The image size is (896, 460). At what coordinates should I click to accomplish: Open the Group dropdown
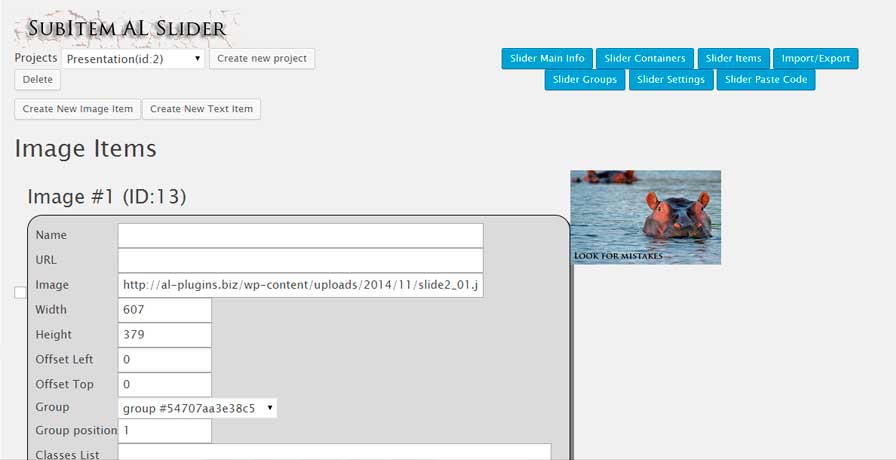click(197, 408)
